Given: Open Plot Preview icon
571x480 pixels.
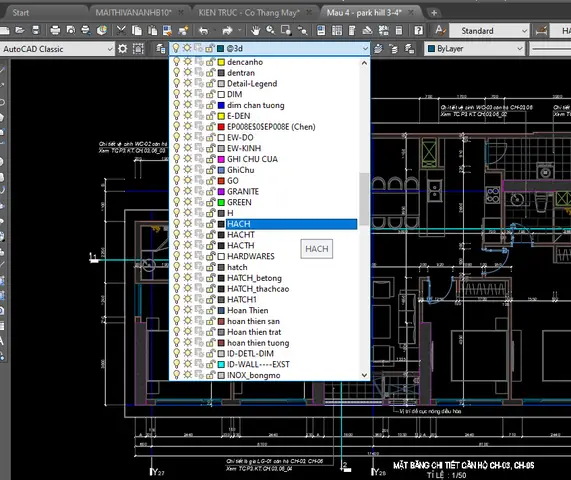Looking at the screenshot, I should pos(71,30).
